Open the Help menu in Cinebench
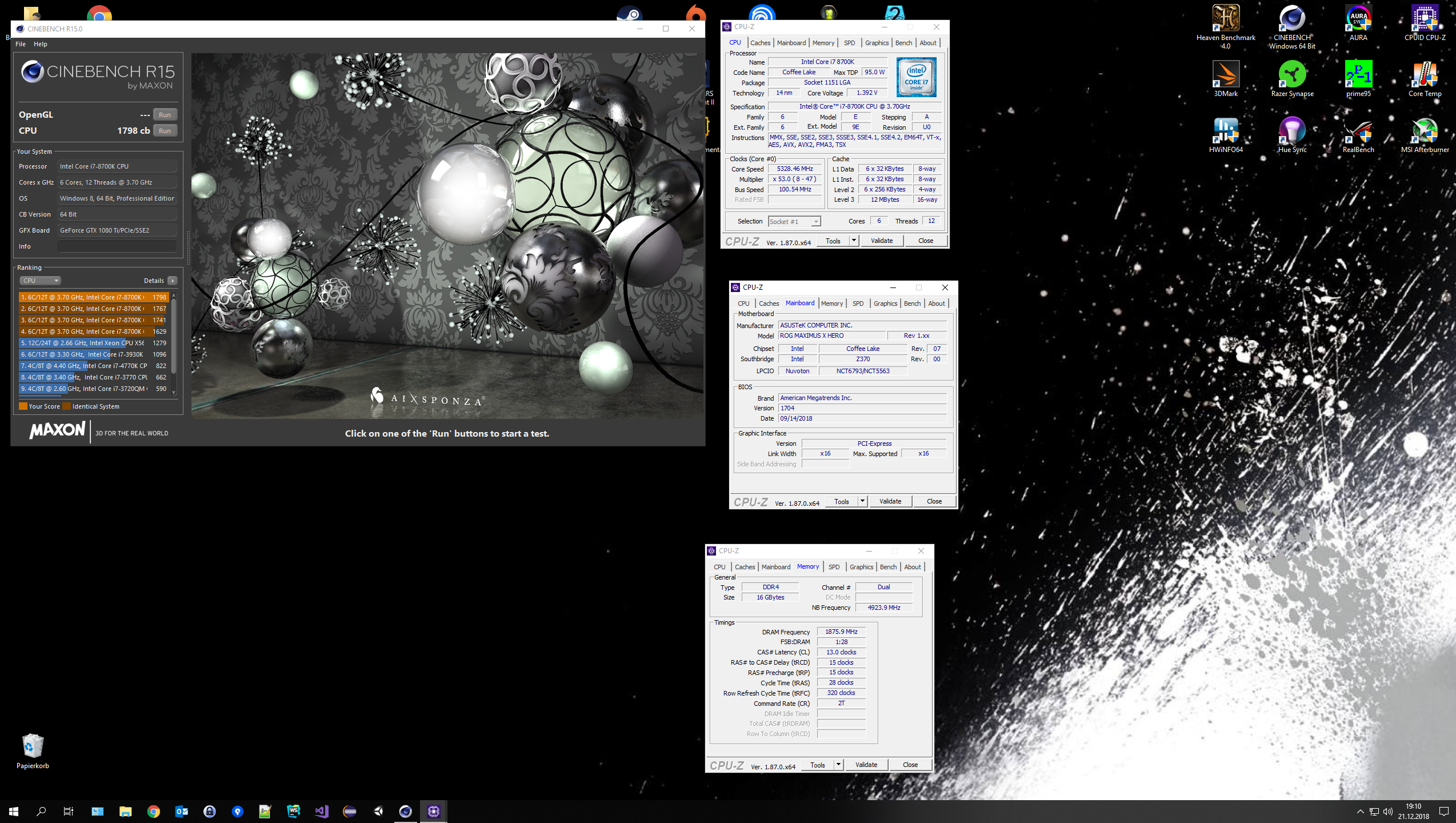 (x=40, y=44)
